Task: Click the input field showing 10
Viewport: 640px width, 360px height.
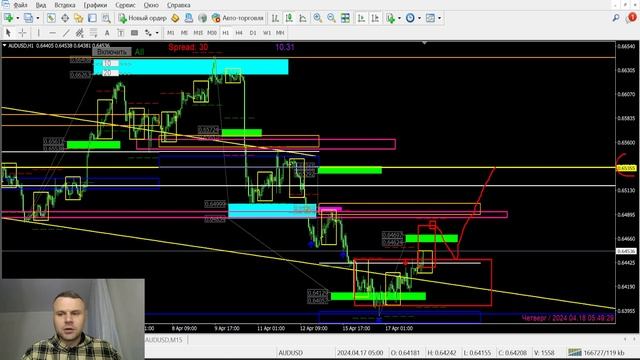Action: pos(110,63)
